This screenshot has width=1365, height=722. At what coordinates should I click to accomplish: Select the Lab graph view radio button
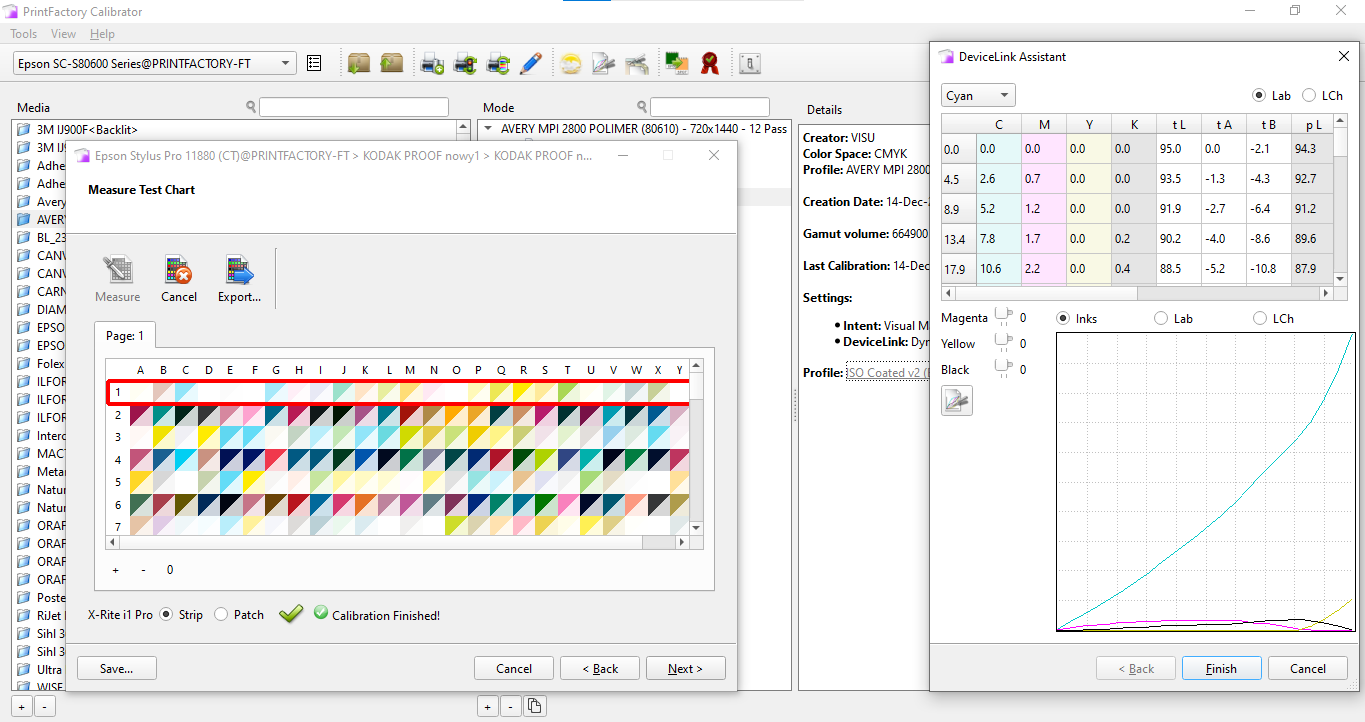1161,319
